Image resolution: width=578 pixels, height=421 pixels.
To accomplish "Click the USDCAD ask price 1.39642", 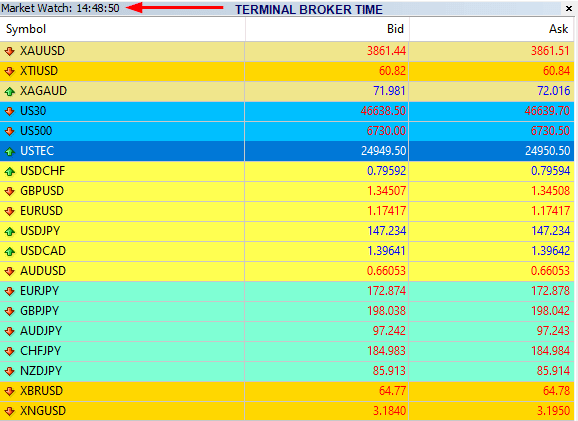I will (550, 251).
